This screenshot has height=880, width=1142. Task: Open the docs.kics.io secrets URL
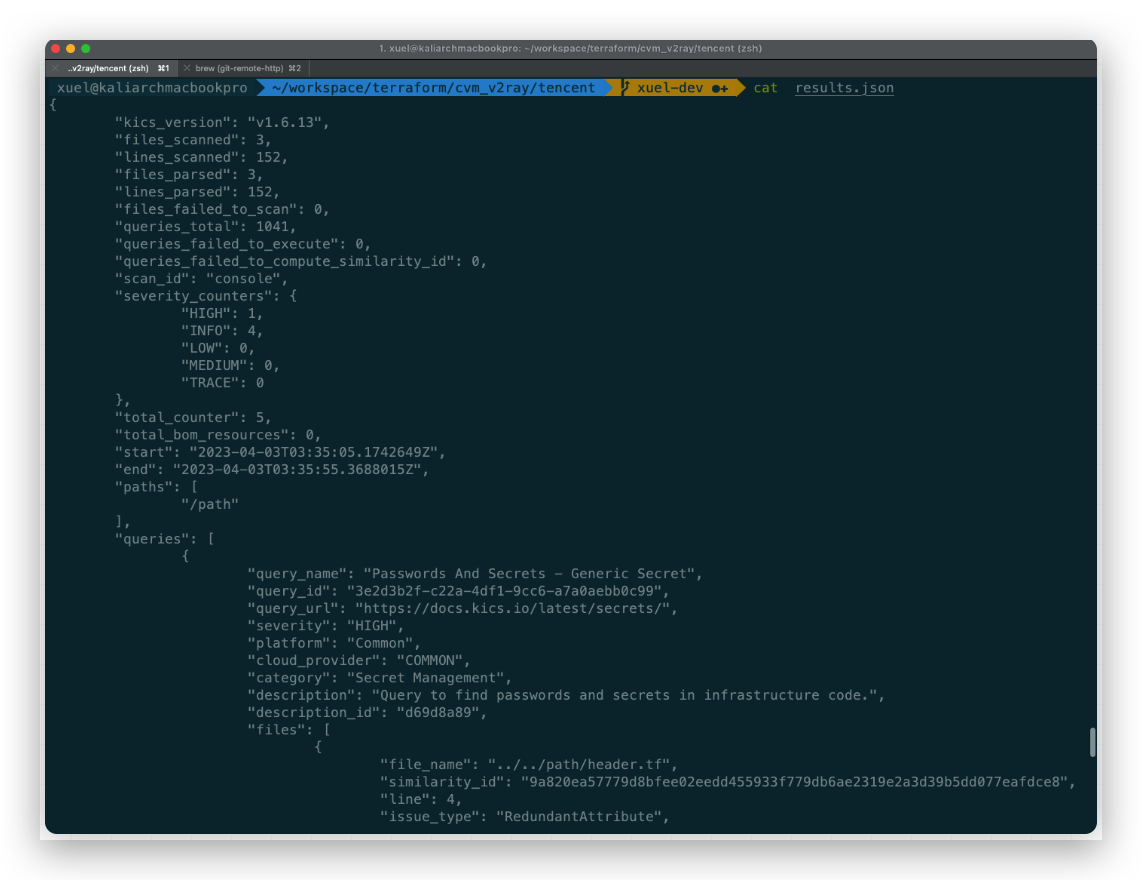tap(516, 608)
